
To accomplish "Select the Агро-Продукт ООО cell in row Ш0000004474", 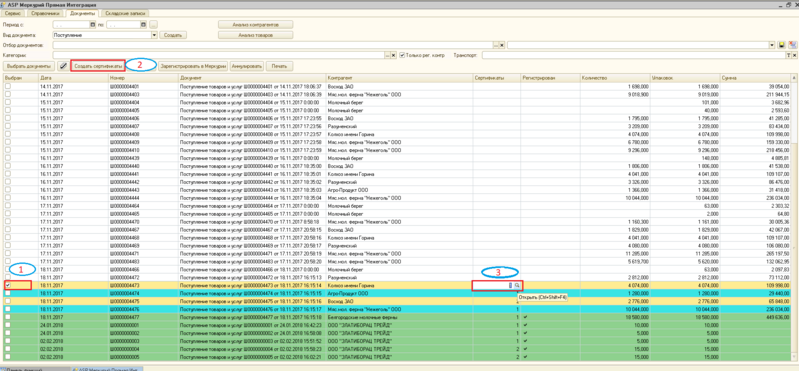I will point(399,294).
